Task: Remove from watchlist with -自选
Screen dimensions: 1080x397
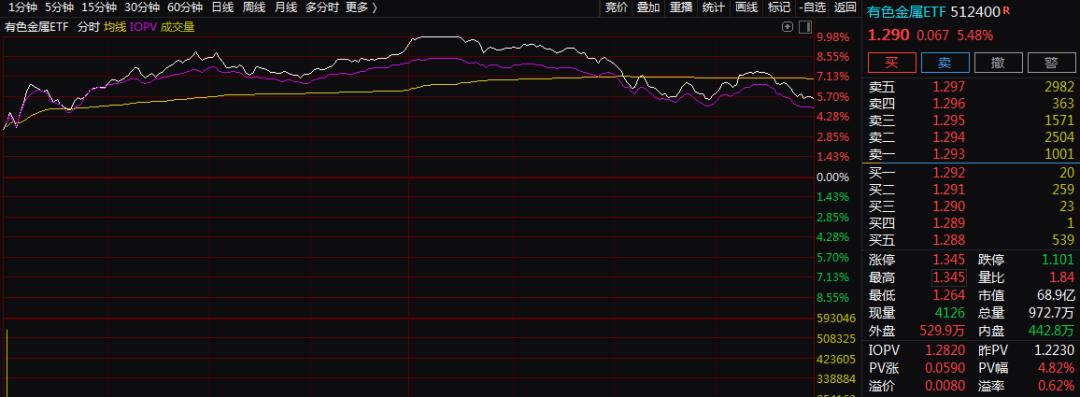Action: coord(813,8)
